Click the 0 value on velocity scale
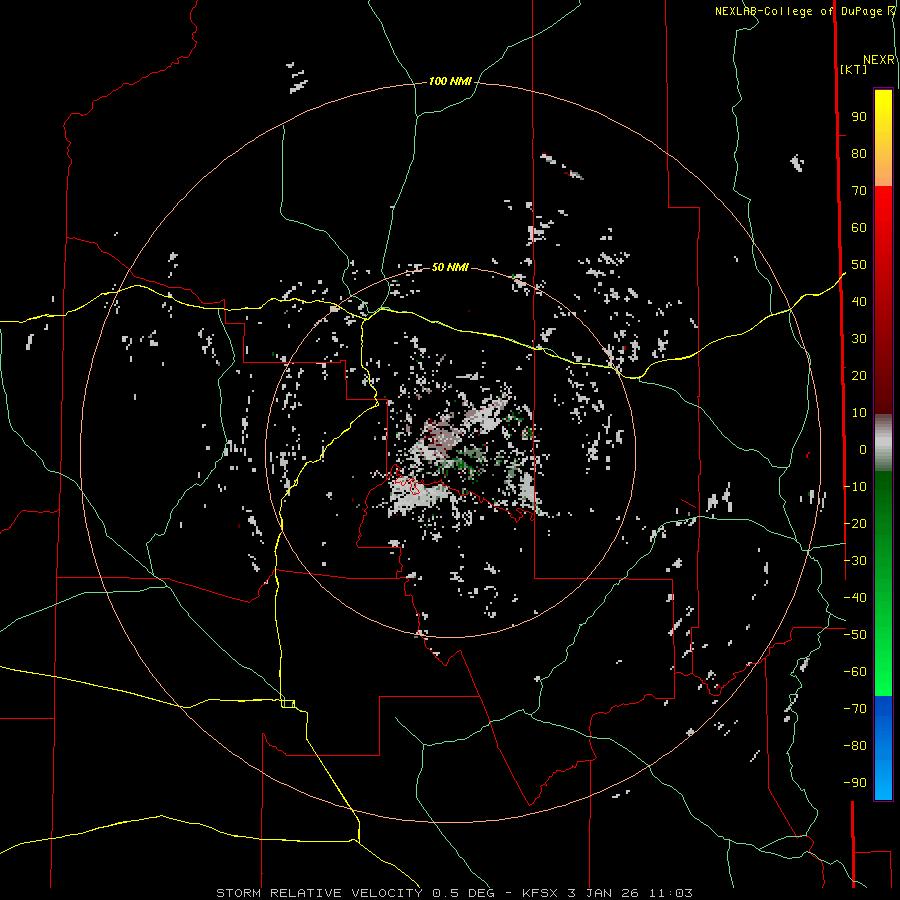This screenshot has height=900, width=900. tap(863, 449)
